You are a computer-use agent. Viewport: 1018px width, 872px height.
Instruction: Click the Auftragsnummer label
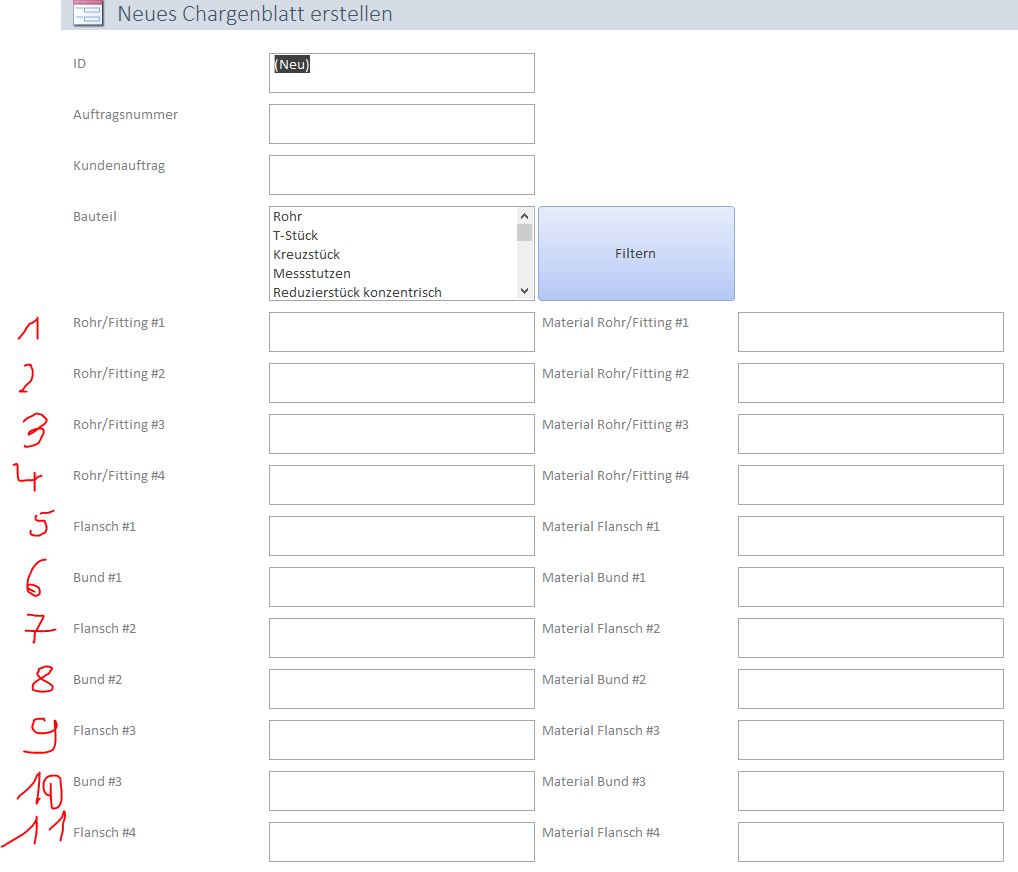point(125,115)
